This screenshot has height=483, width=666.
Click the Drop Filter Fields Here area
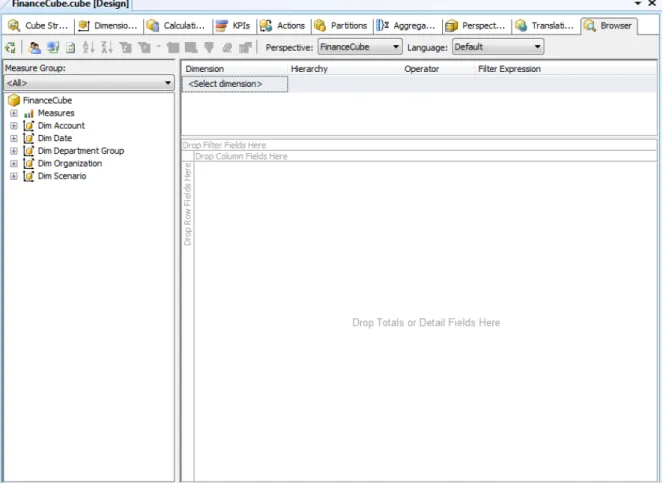pyautogui.click(x=419, y=145)
